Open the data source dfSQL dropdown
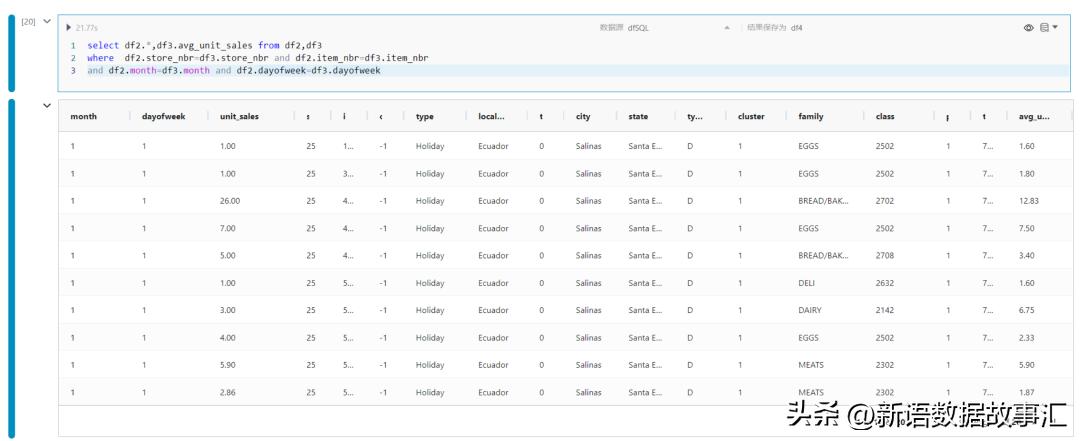Screen dimensions: 1080x441 click(x=727, y=28)
